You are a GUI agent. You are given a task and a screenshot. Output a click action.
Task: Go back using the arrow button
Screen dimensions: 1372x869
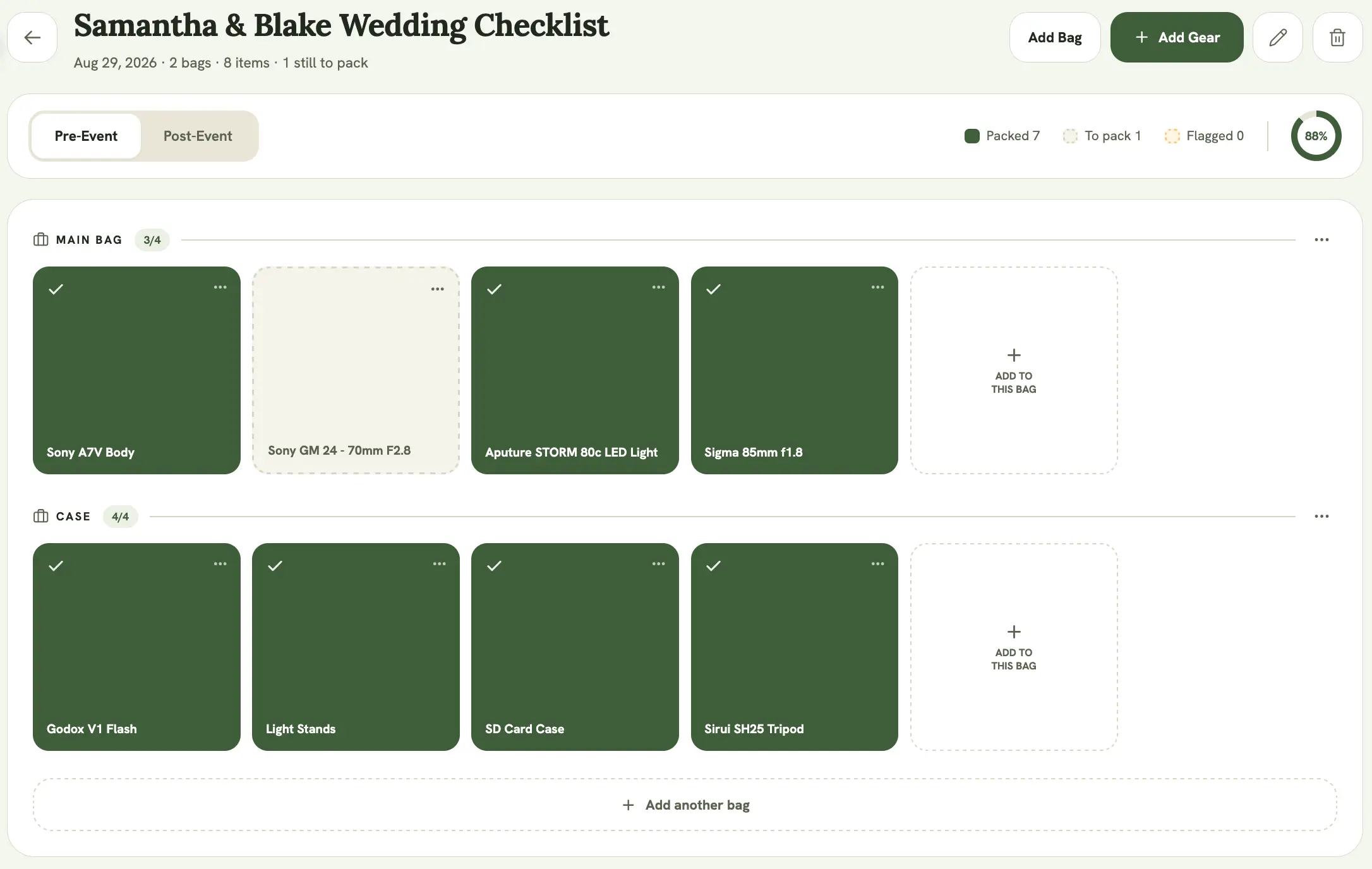pos(32,37)
